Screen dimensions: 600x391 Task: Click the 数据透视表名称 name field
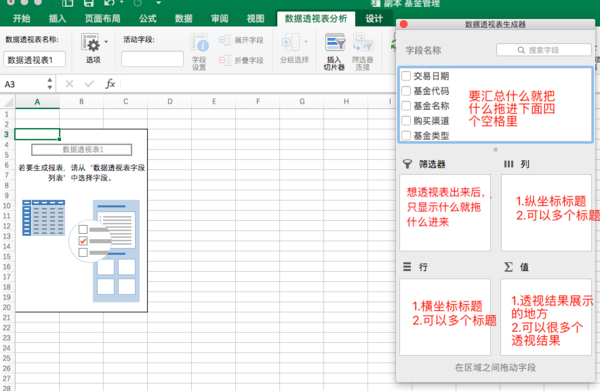pyautogui.click(x=34, y=60)
